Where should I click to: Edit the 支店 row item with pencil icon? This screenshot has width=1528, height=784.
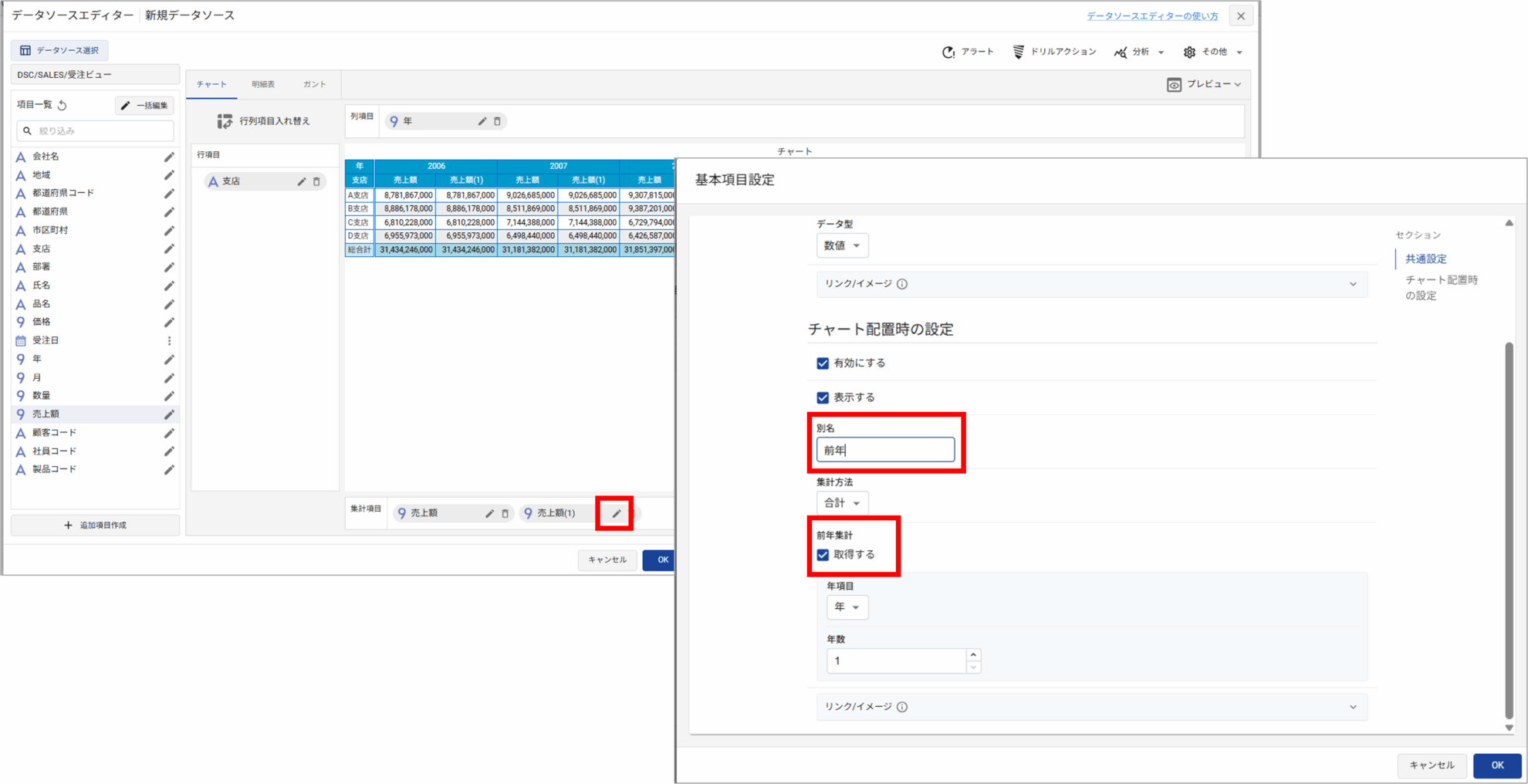(302, 181)
